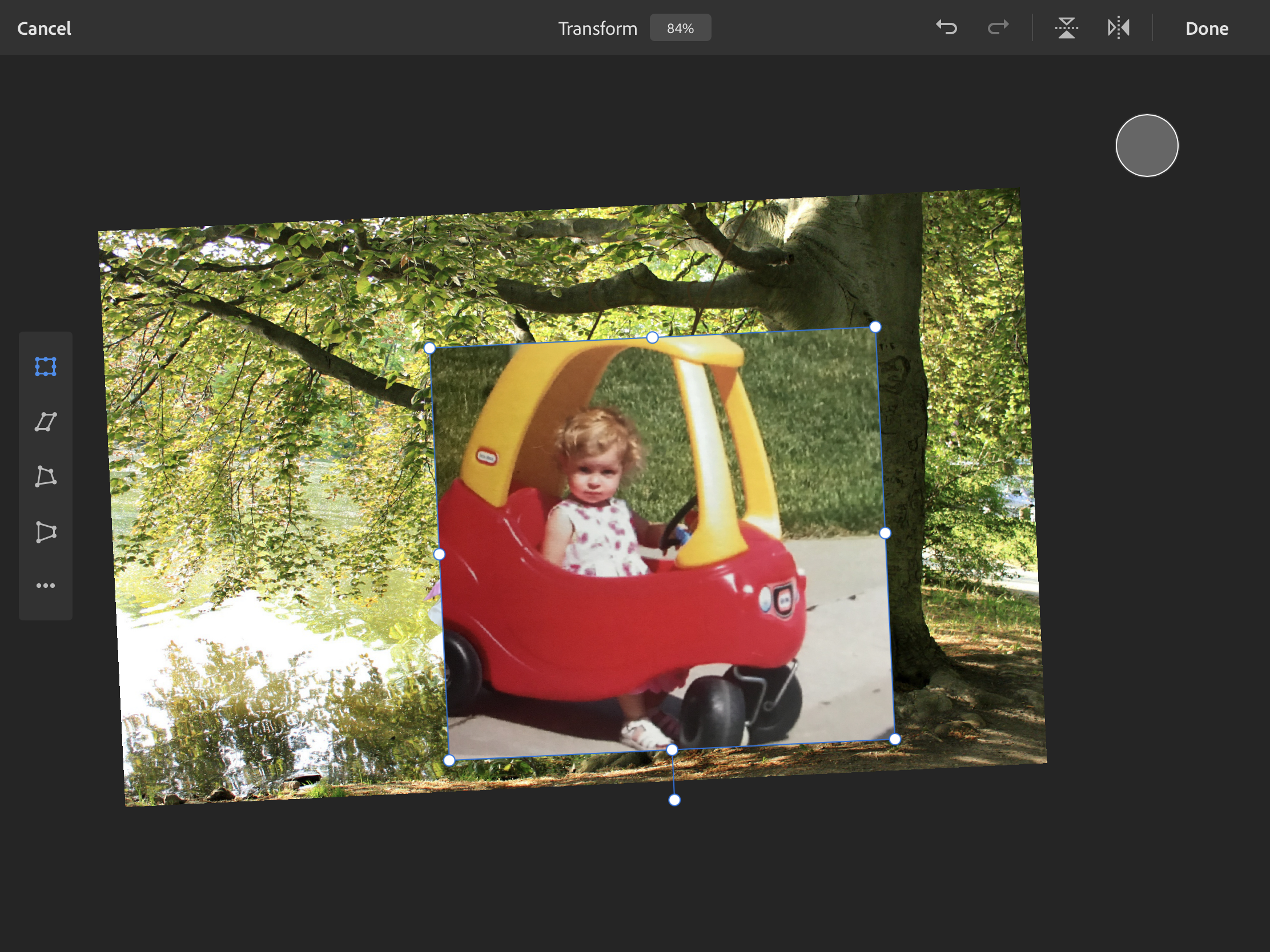Click the left edge middle handle
Image resolution: width=1270 pixels, height=952 pixels.
[x=439, y=554]
